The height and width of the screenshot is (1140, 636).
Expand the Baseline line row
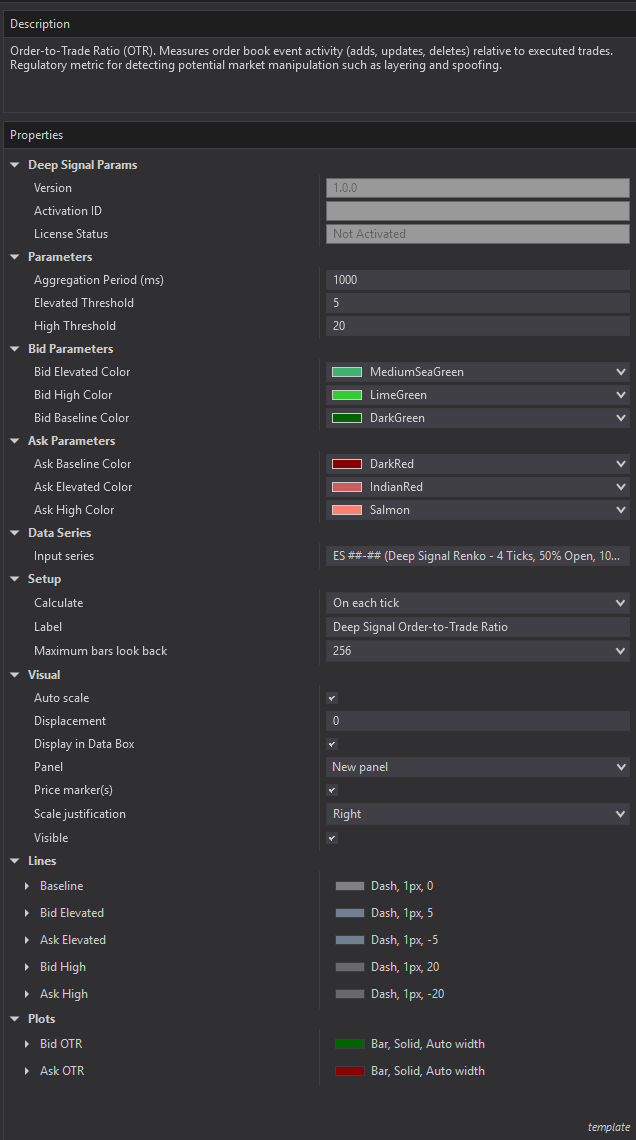point(27,886)
